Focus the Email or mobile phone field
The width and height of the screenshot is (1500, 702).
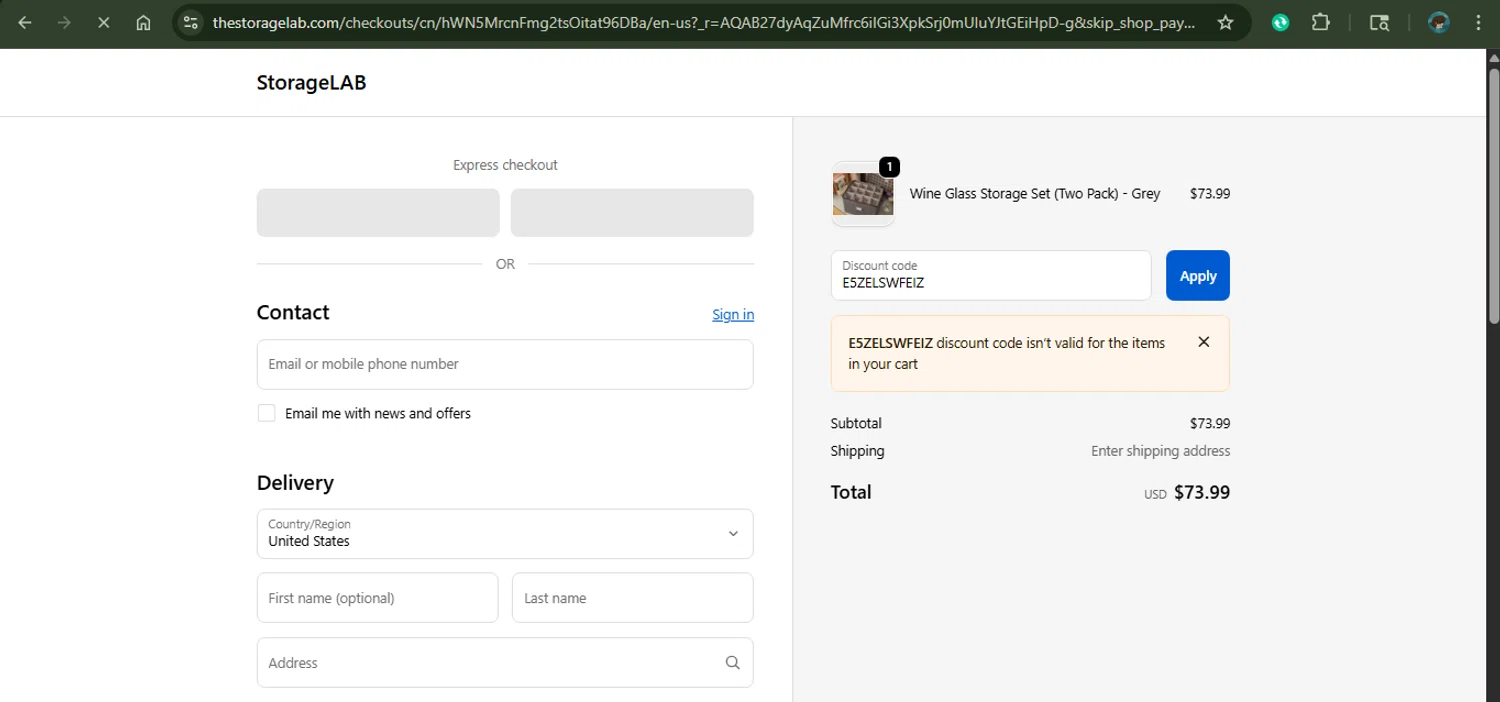505,364
